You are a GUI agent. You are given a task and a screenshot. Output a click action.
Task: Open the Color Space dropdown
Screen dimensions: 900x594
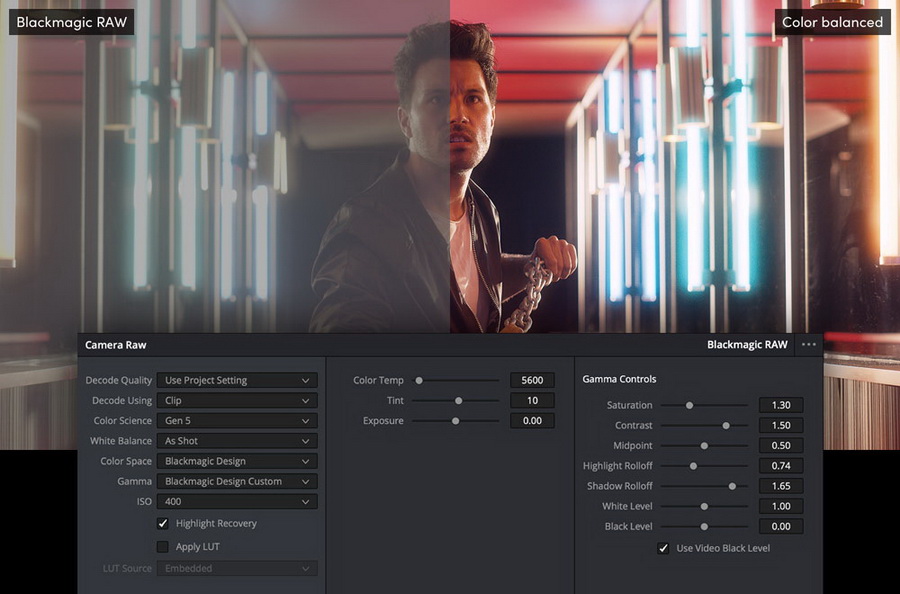coord(237,461)
